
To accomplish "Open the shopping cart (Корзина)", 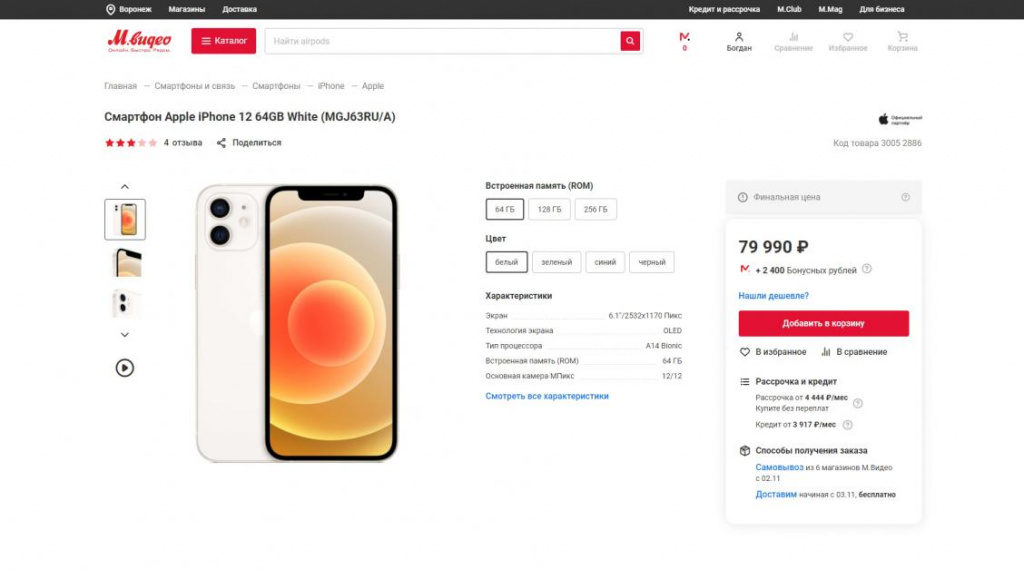I will 902,38.
